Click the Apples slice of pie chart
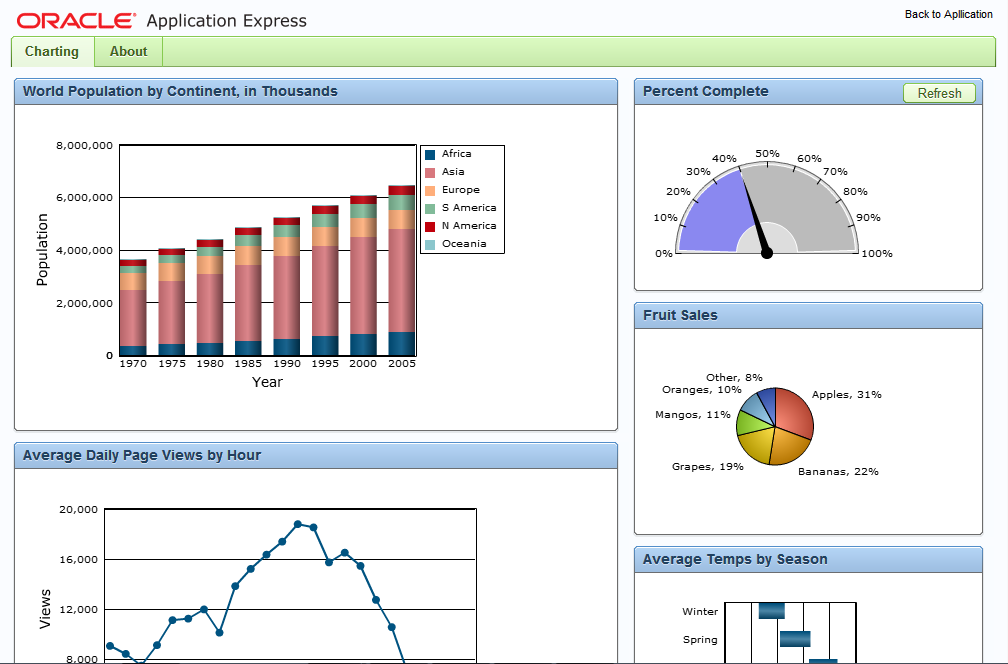 click(794, 411)
